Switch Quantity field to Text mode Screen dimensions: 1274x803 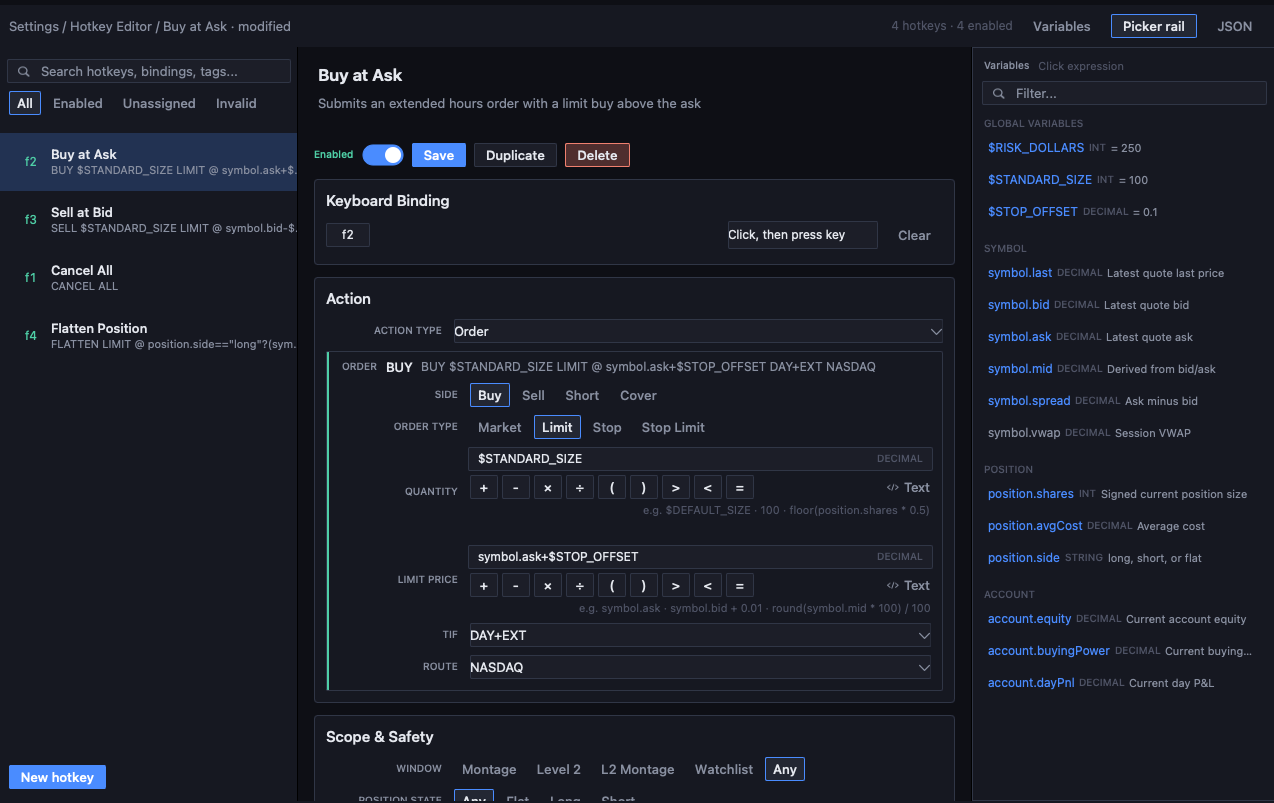(908, 488)
